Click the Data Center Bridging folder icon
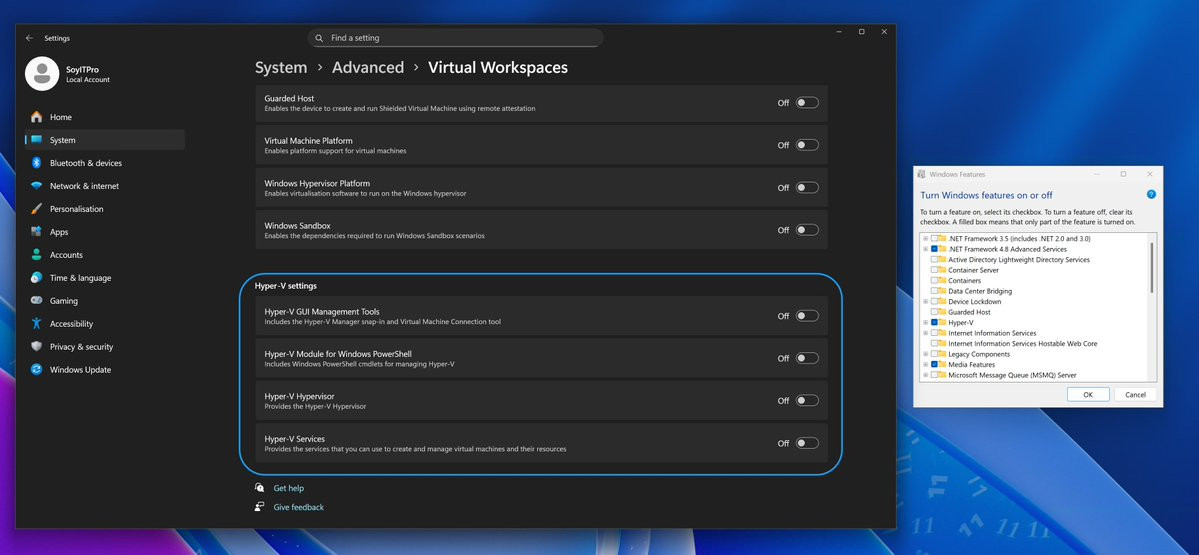Screen dimensions: 1199x555 943,291
